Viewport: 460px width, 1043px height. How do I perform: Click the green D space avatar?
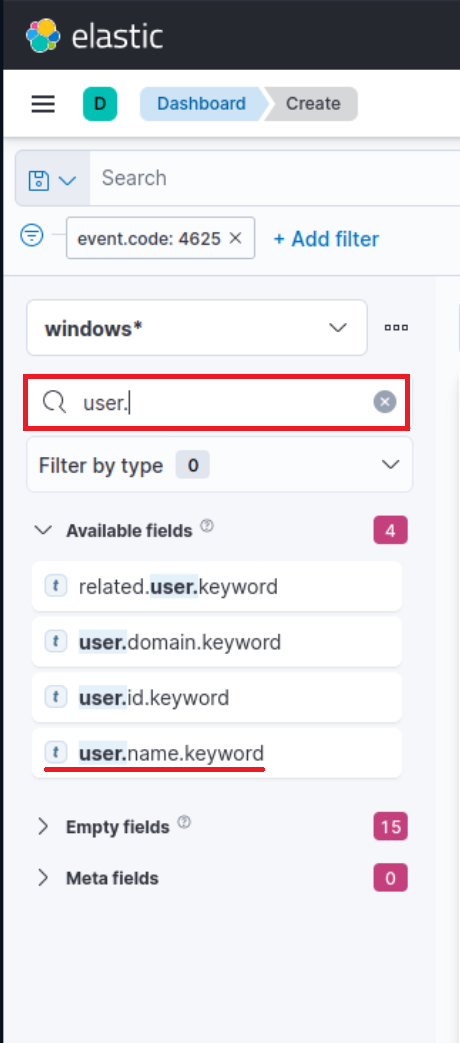(100, 104)
